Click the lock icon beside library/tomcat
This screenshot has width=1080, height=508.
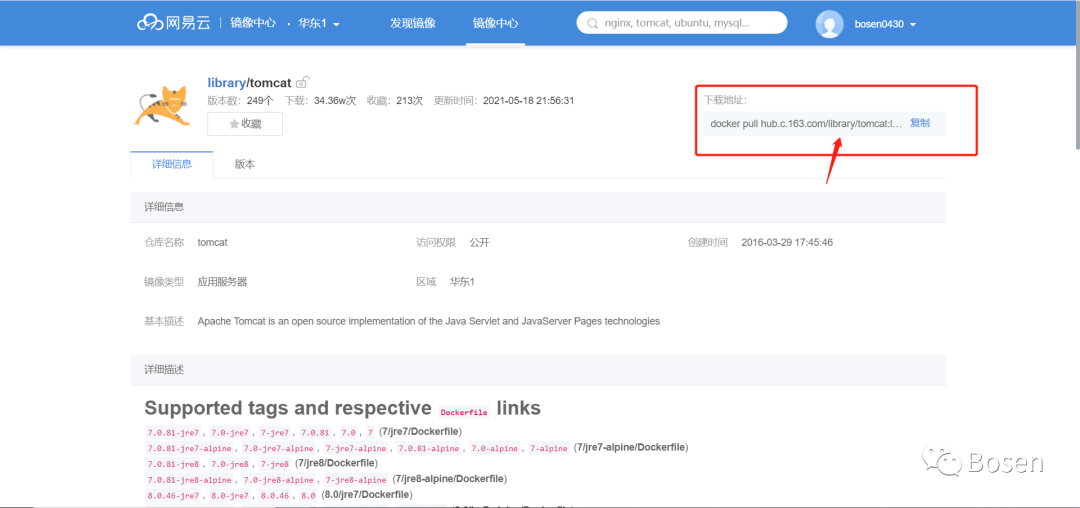302,83
